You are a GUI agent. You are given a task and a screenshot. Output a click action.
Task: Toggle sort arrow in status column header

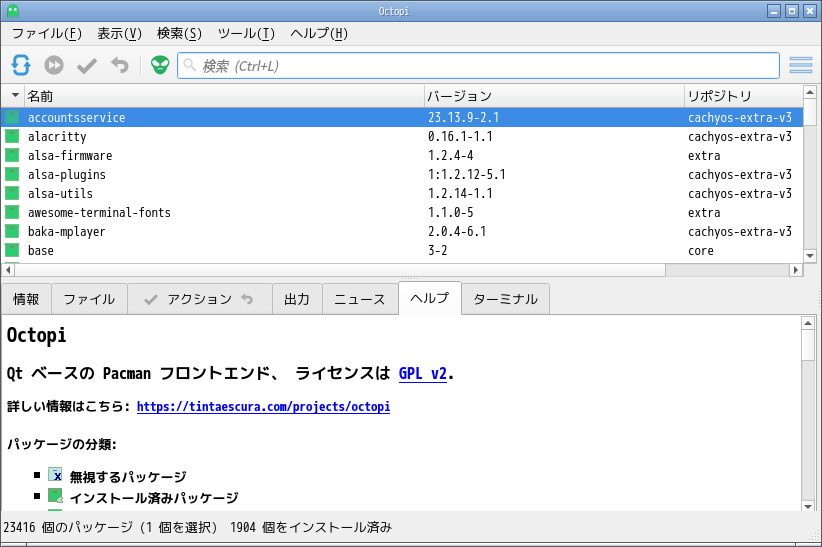pos(15,95)
